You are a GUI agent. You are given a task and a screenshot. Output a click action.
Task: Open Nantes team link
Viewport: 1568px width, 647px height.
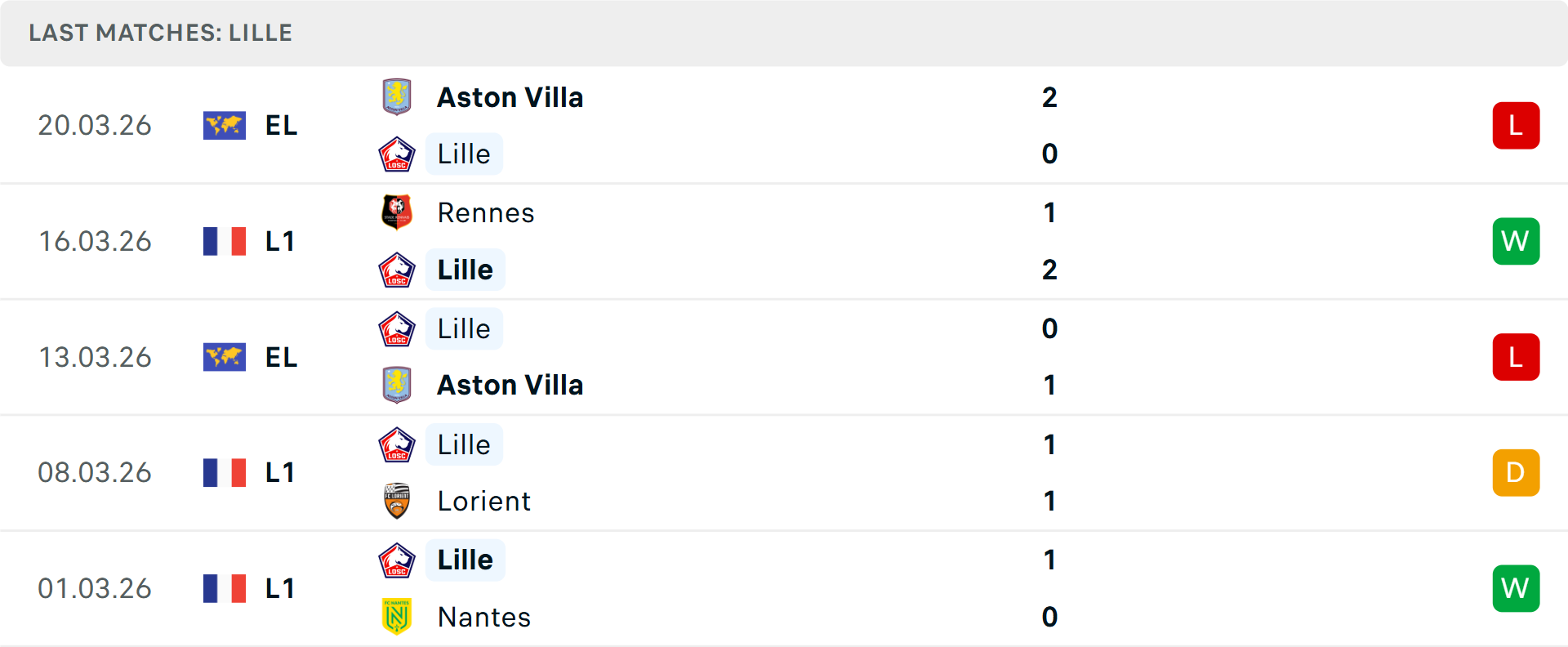point(484,618)
